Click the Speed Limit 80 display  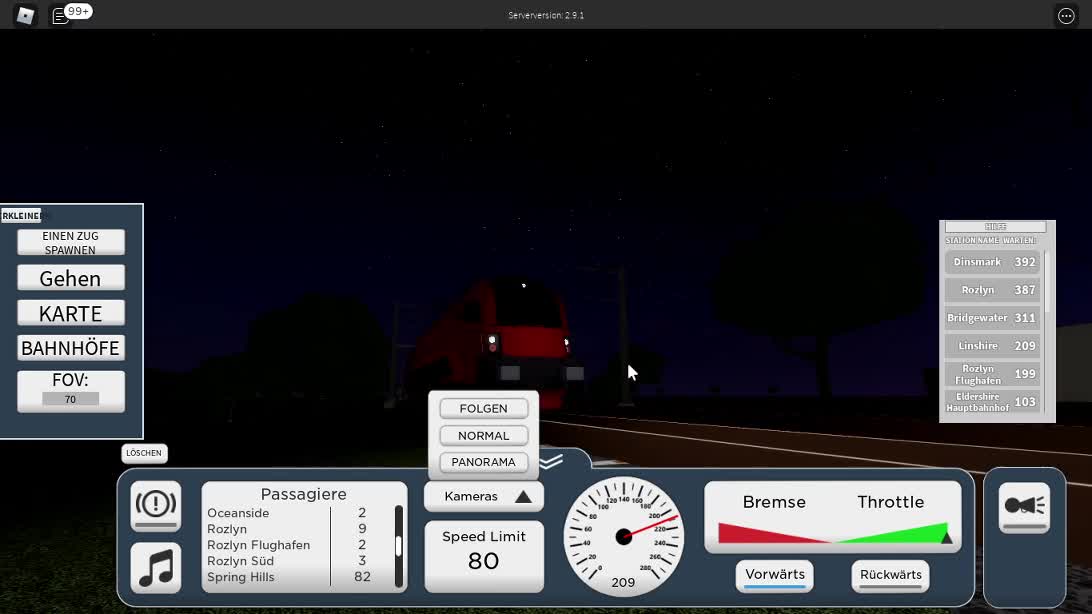point(484,556)
